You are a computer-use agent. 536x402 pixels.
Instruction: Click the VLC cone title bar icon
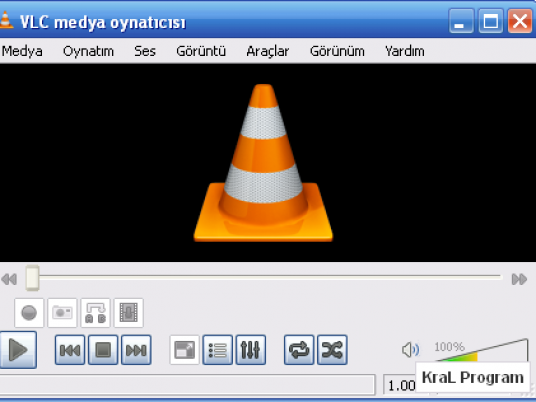pos(6,20)
